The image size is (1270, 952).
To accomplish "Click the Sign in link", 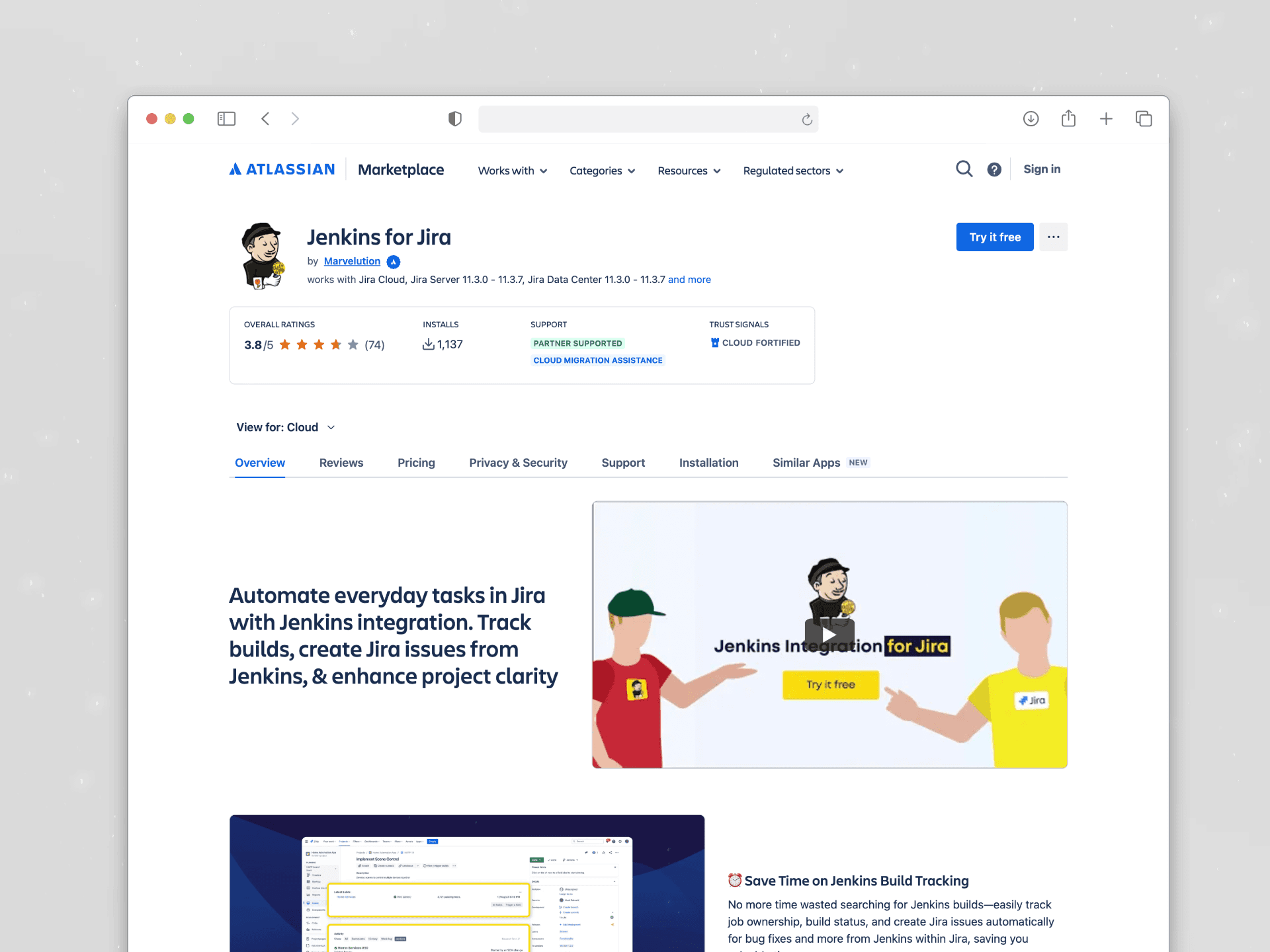I will click(1042, 169).
